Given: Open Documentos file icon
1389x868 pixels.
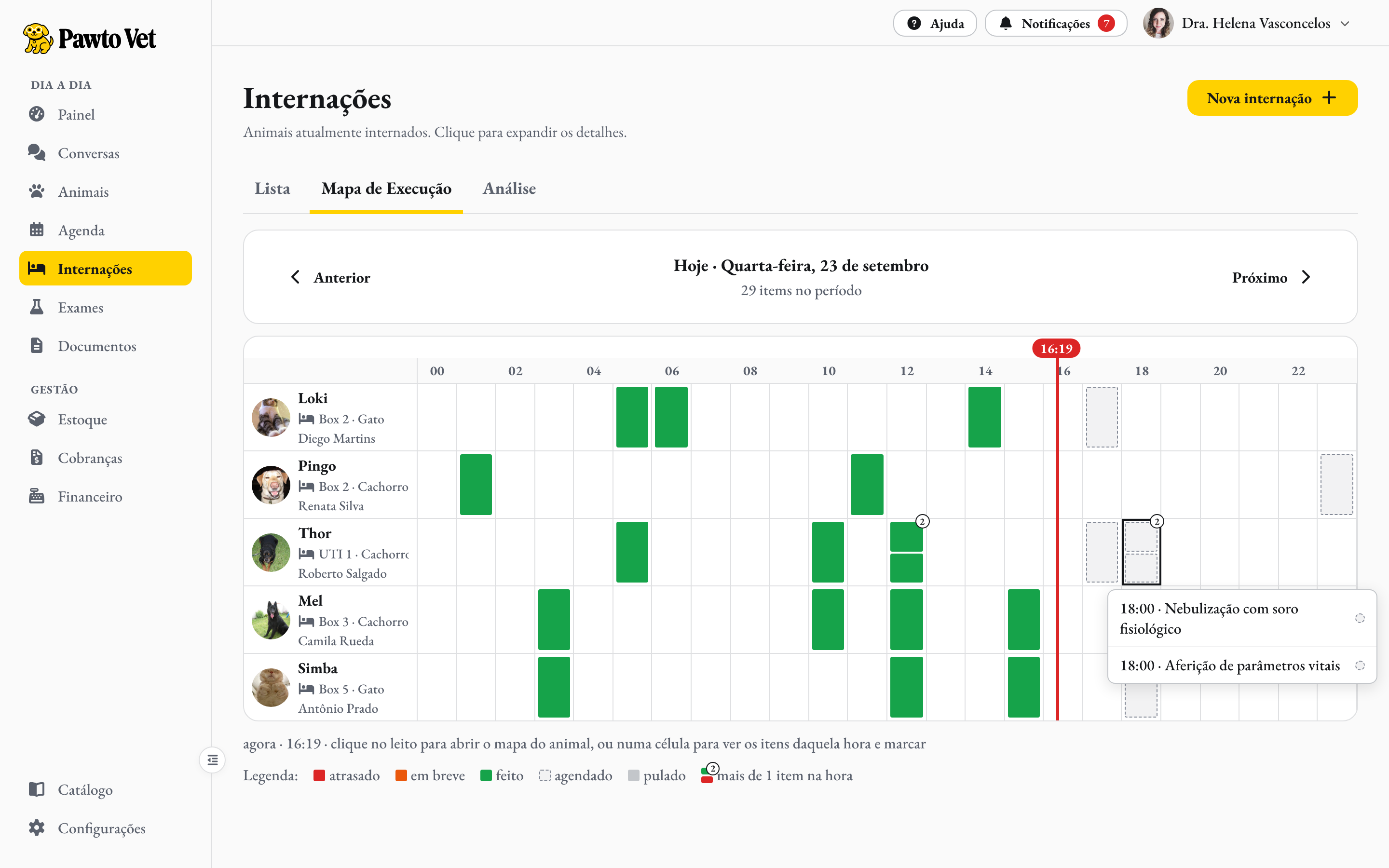Looking at the screenshot, I should coord(37,346).
